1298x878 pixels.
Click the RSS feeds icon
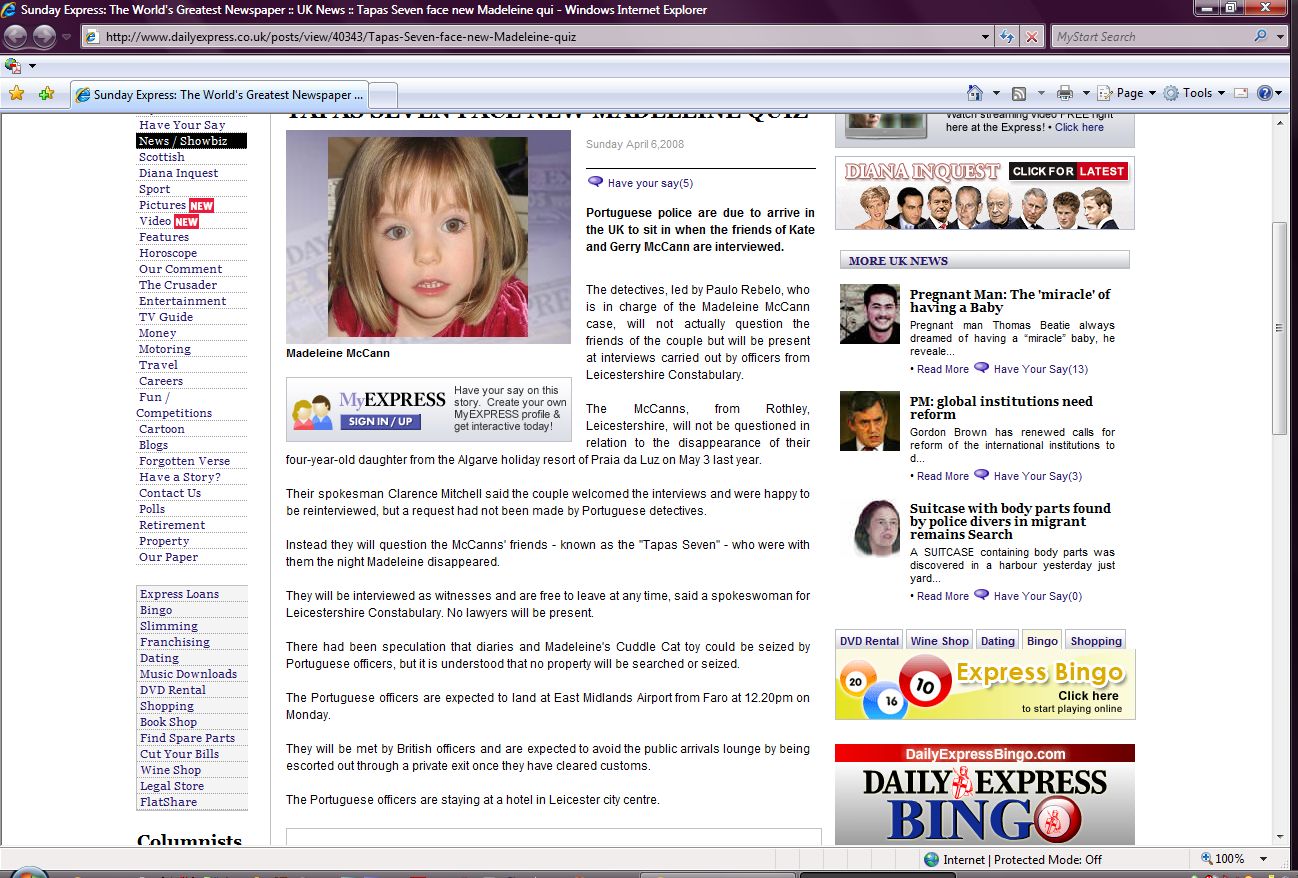(1019, 93)
